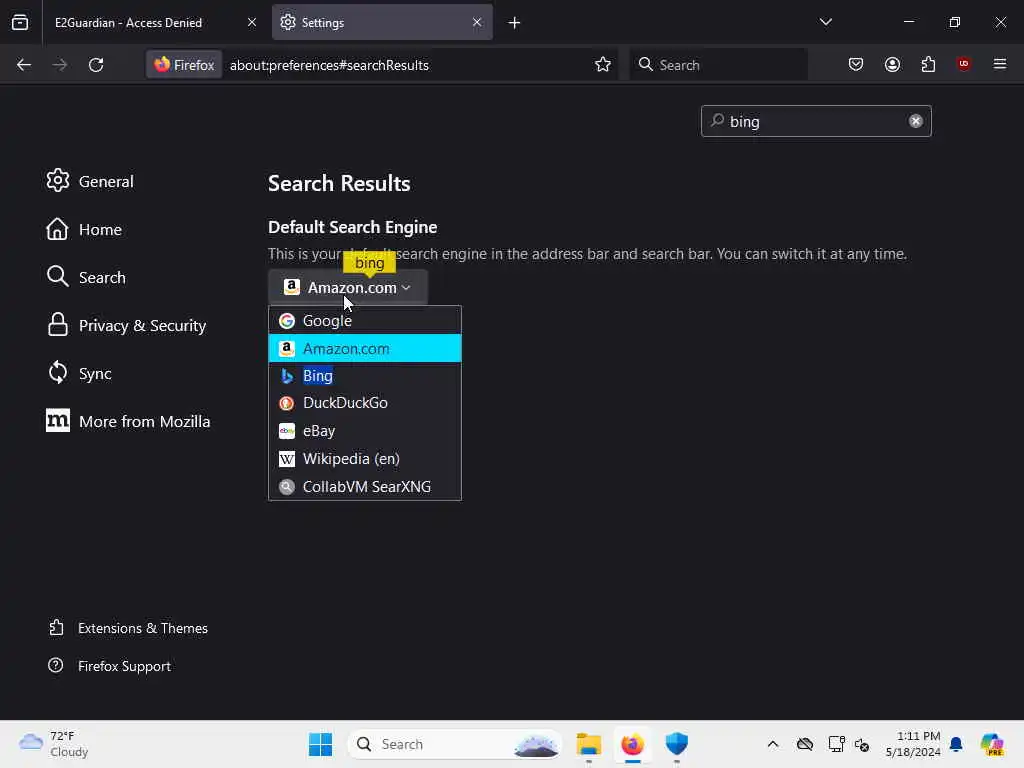Viewport: 1024px width, 768px height.
Task: Click the muted volume tray icon
Action: [x=861, y=744]
